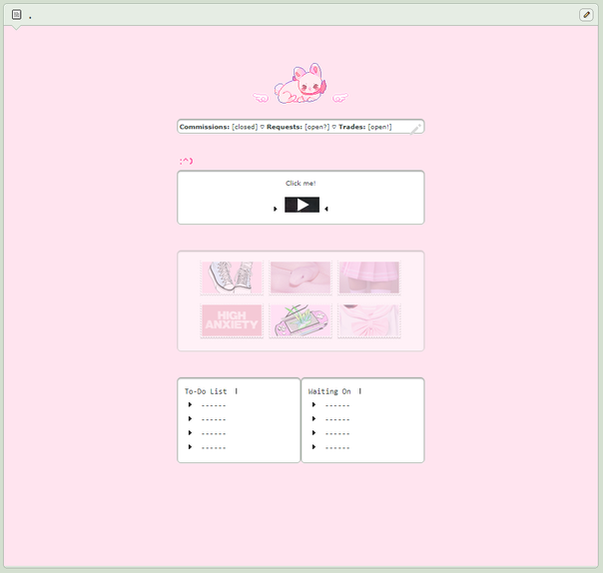Click the Requests: [open?] text
This screenshot has width=603, height=573.
tap(298, 127)
